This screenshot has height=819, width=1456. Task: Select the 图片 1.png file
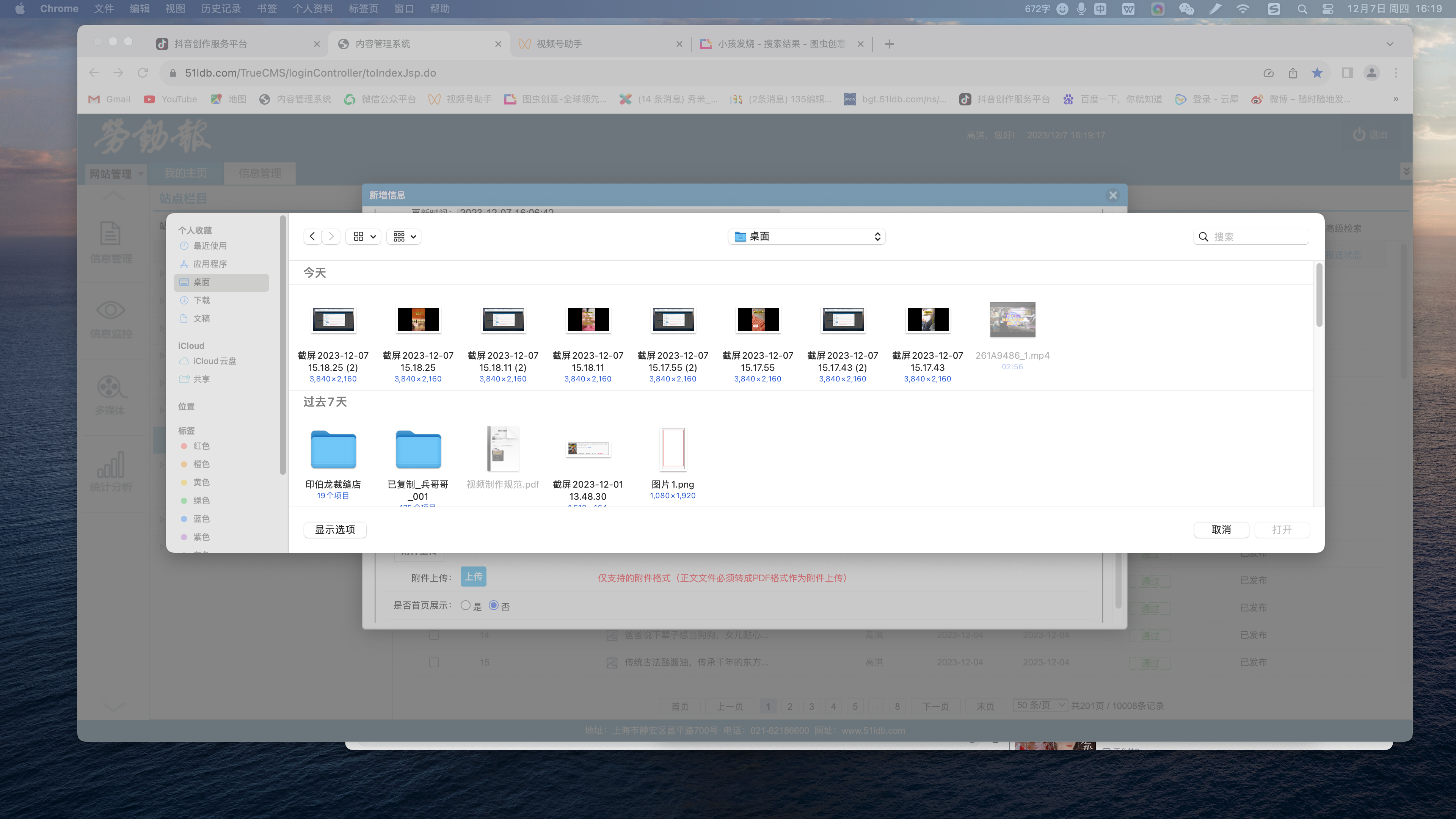click(x=673, y=449)
